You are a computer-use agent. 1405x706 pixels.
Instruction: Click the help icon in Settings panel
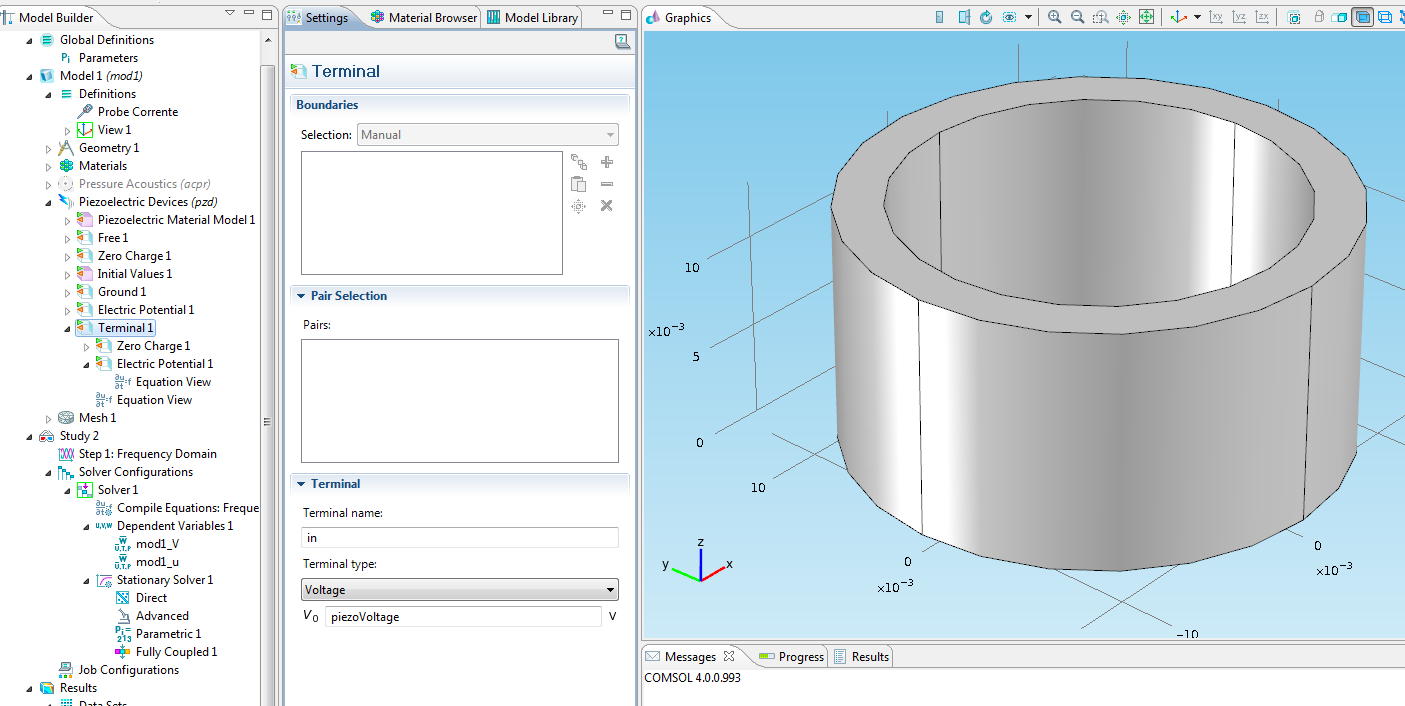tap(622, 41)
